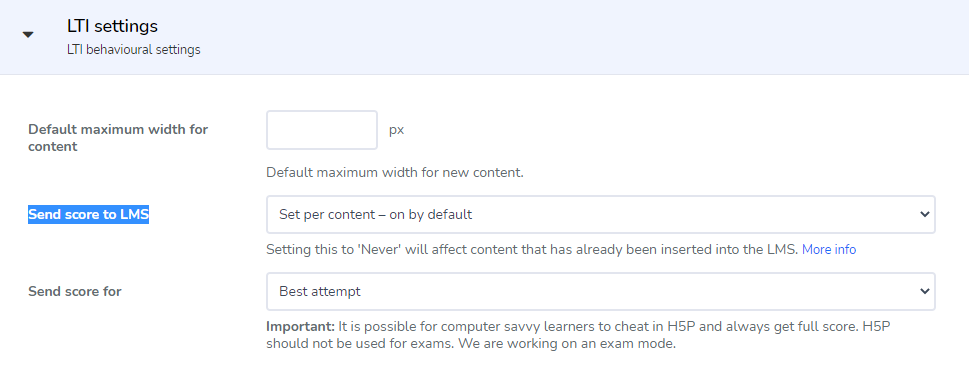The width and height of the screenshot is (969, 384).
Task: Open the More info link
Action: tap(829, 250)
